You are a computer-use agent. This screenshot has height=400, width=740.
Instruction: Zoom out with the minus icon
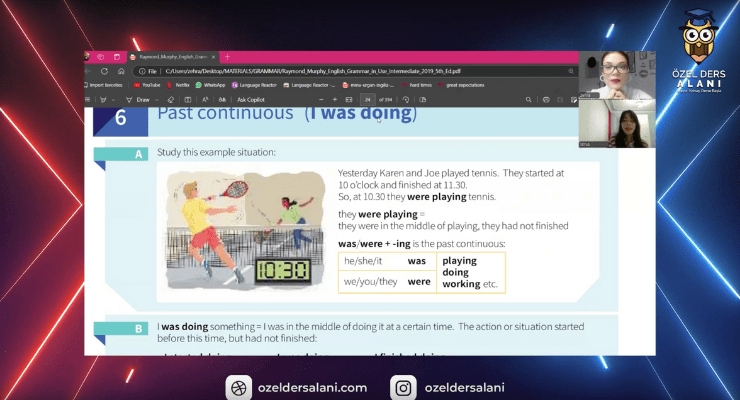click(x=322, y=100)
